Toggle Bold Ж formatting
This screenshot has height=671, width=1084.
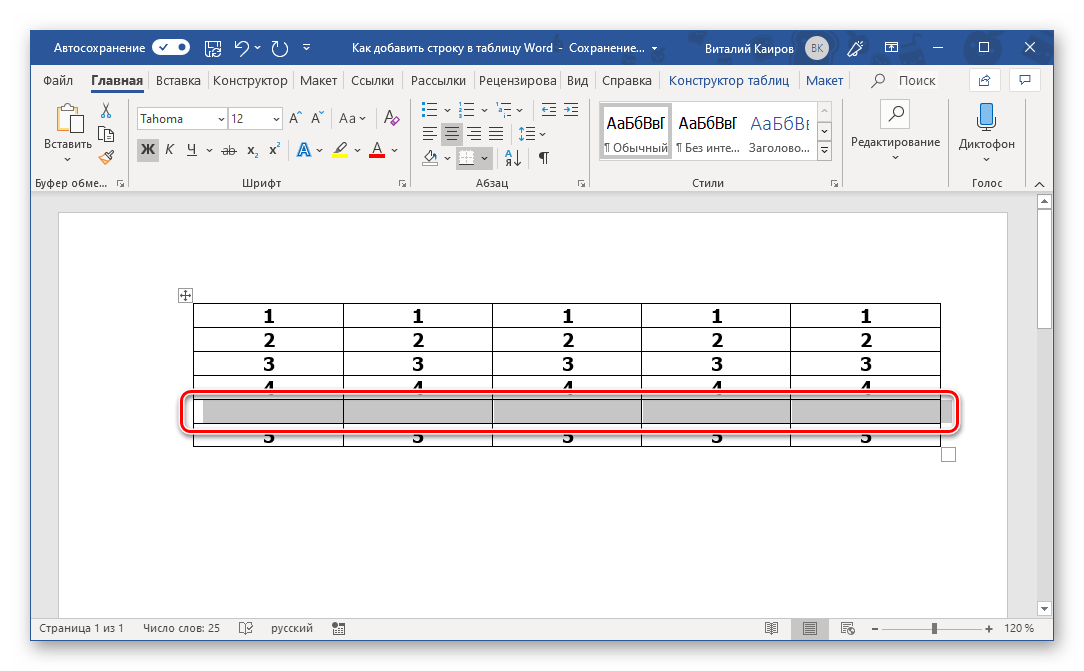tap(147, 149)
